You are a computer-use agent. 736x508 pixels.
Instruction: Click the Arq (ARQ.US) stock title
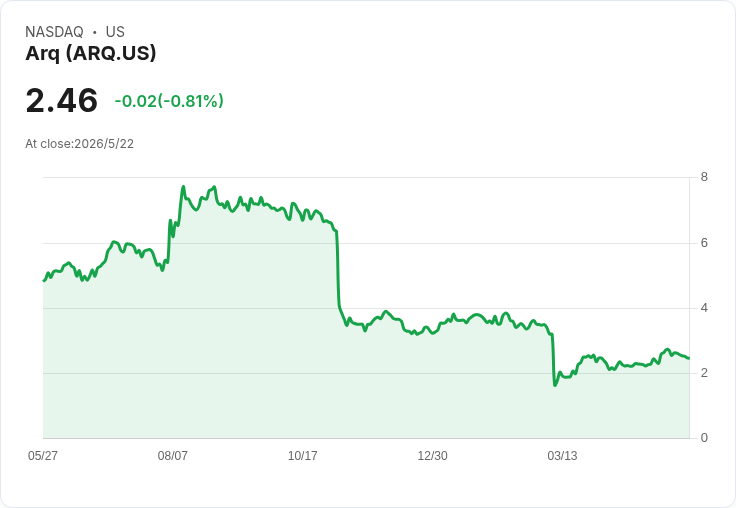(x=91, y=54)
